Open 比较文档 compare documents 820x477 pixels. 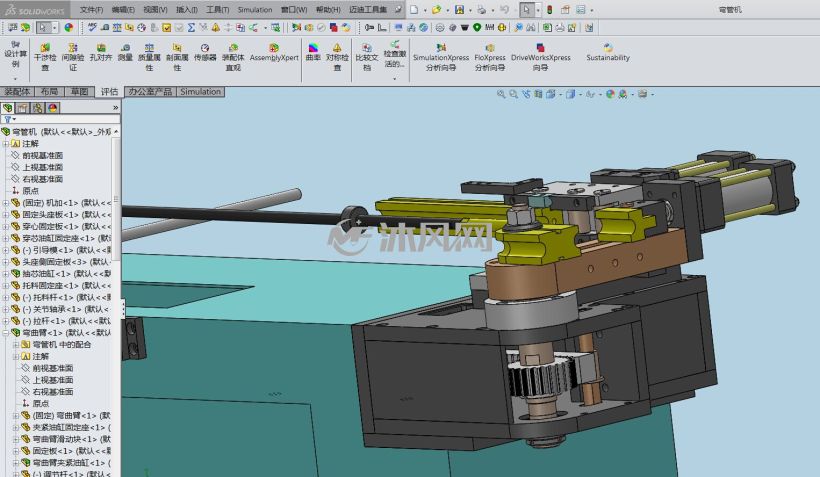367,57
